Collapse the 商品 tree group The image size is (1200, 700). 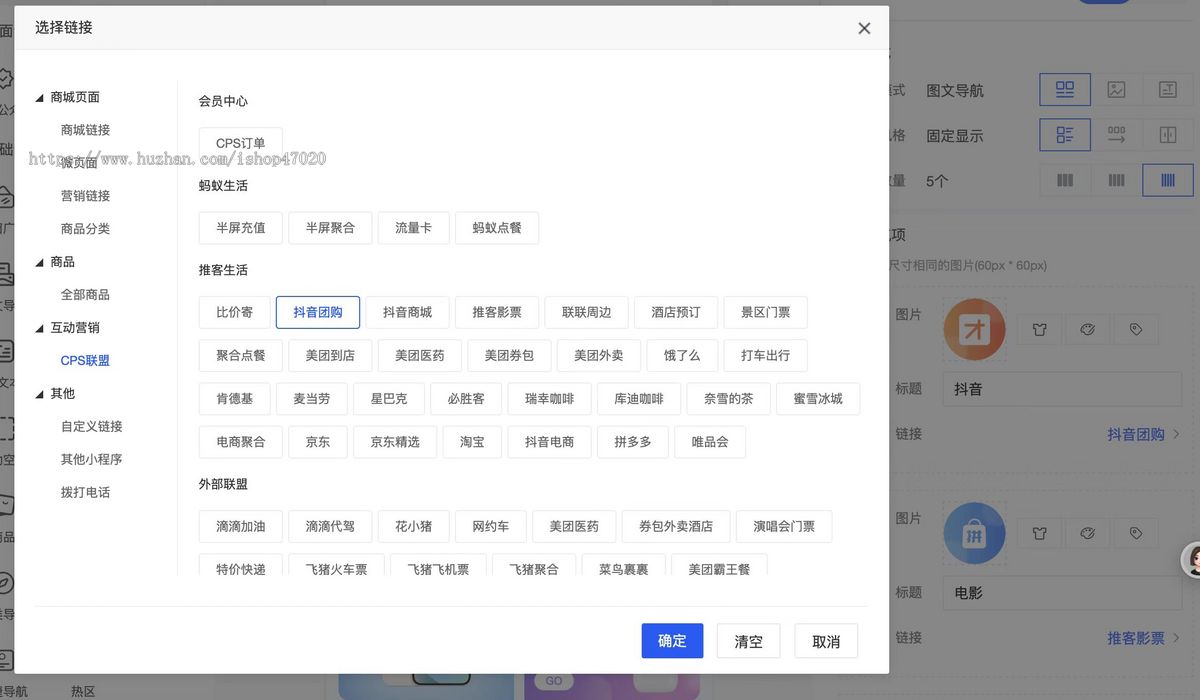(x=40, y=261)
